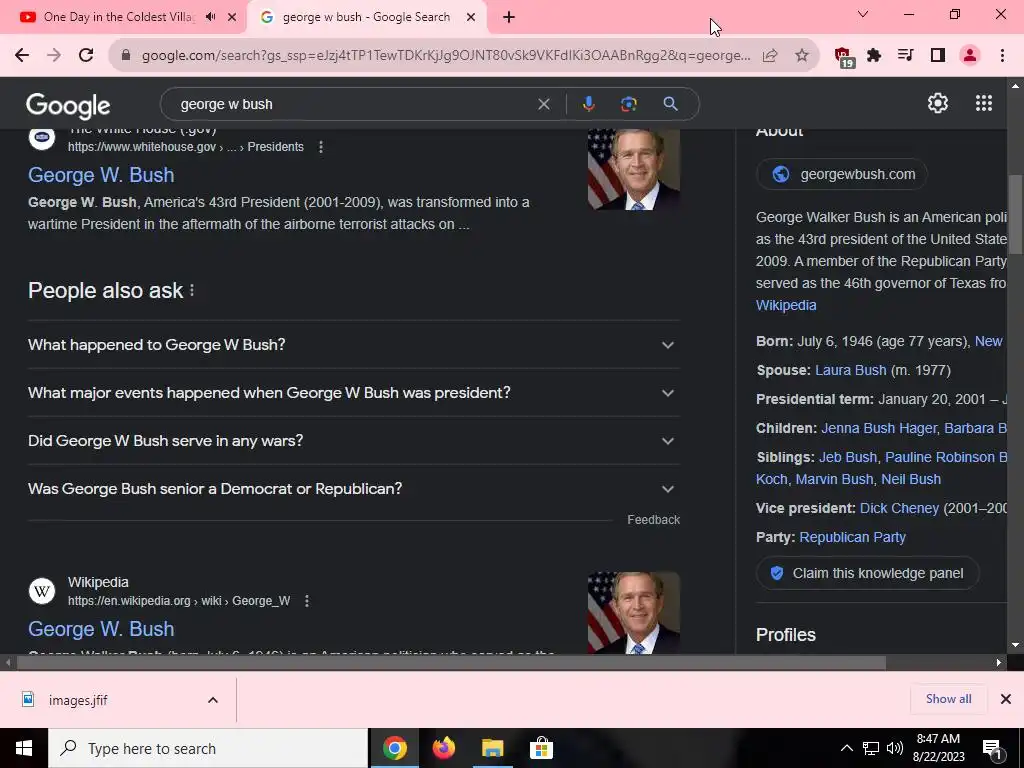Open more options for the whitehouse.gov result
The height and width of the screenshot is (768, 1024).
pos(321,147)
